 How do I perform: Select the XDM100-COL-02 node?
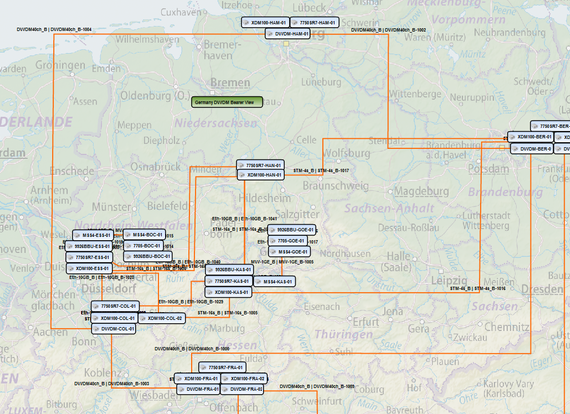click(x=162, y=318)
